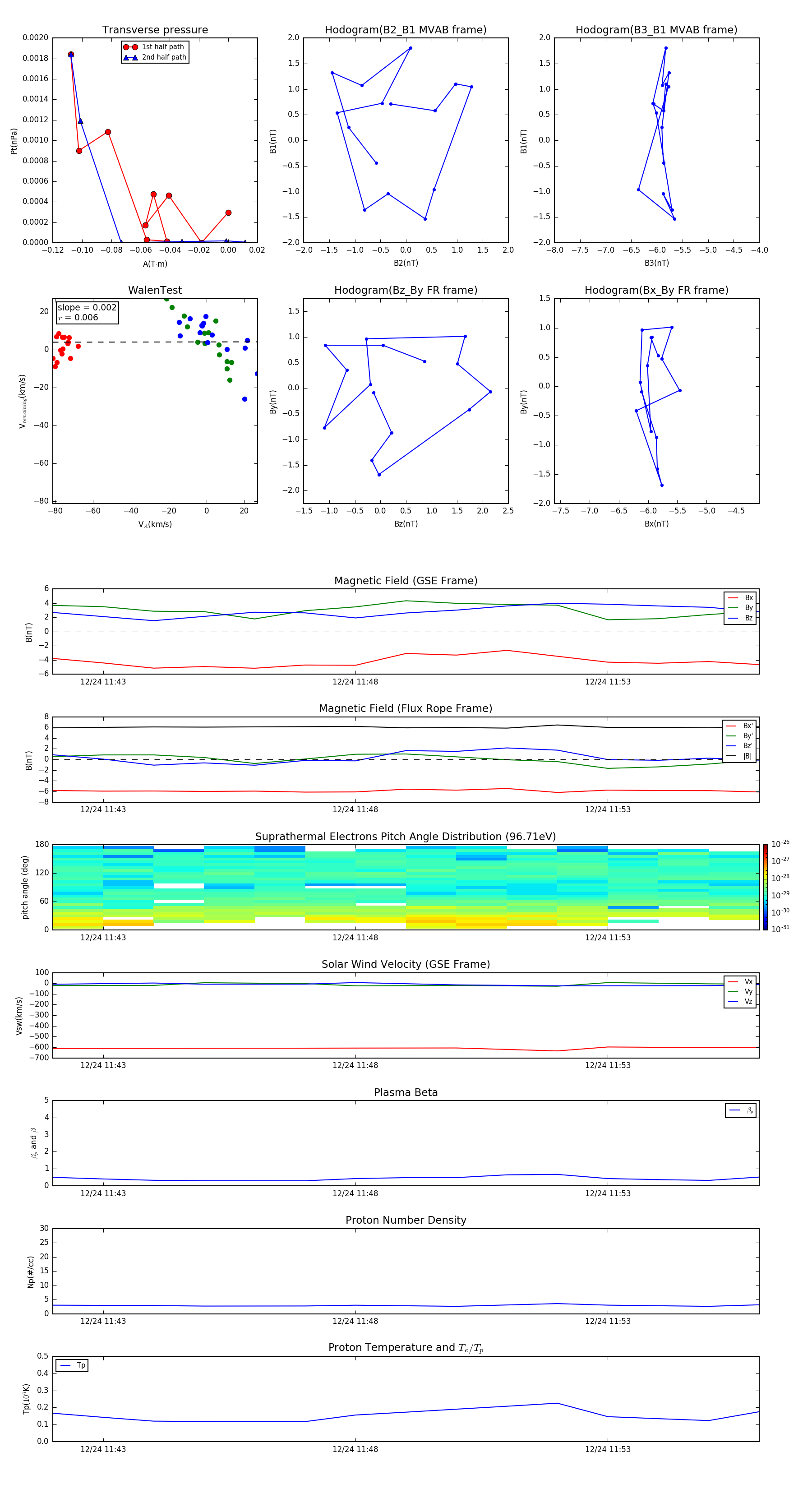This screenshot has width=812, height=1489.
Task: Click the pitch angle distribution heatmap
Action: pyautogui.click(x=406, y=887)
